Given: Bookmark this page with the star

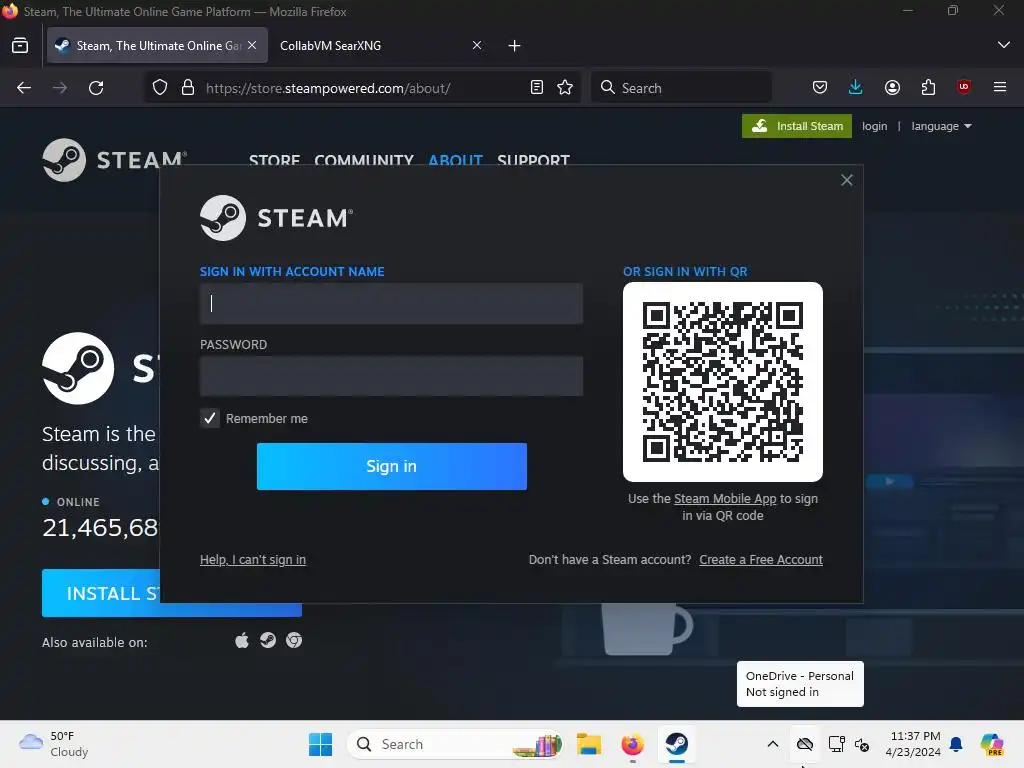Looking at the screenshot, I should (x=566, y=88).
